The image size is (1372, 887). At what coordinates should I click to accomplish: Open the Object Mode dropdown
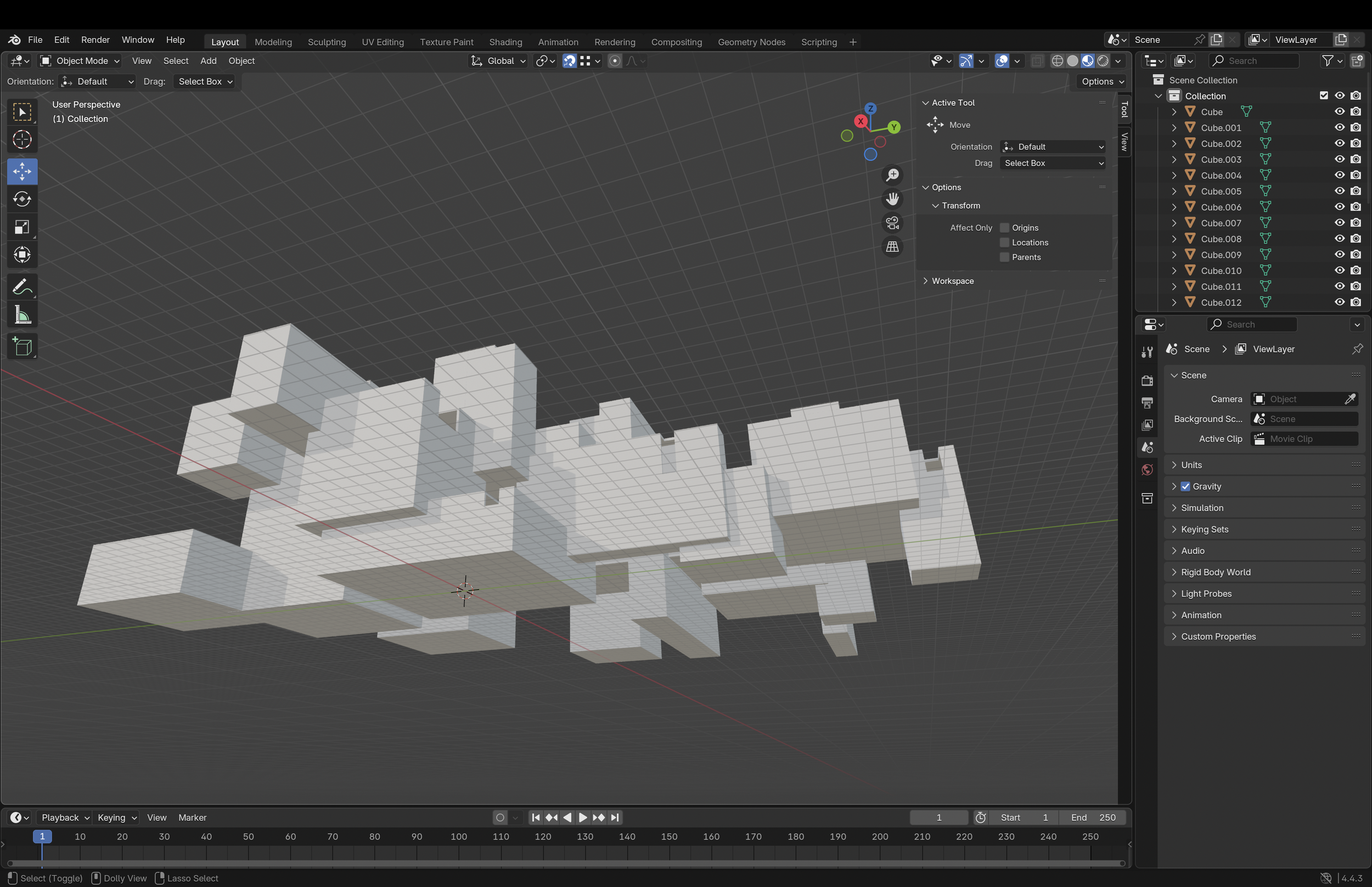pyautogui.click(x=80, y=61)
